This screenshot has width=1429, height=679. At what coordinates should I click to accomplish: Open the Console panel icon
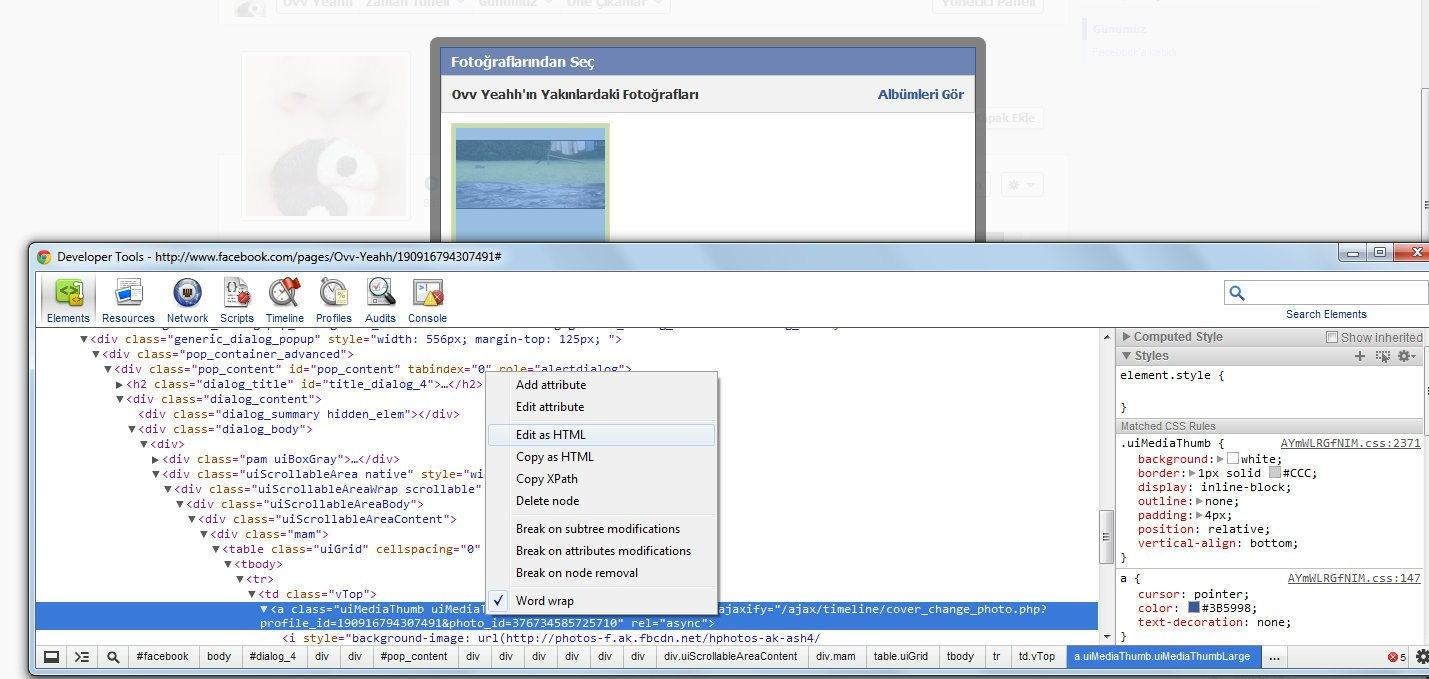click(x=428, y=293)
